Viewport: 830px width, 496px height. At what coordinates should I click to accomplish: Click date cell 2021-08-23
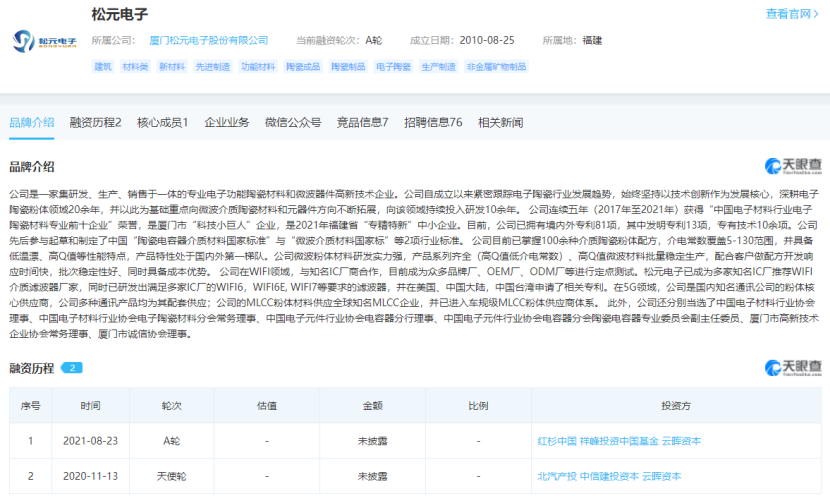pyautogui.click(x=91, y=441)
